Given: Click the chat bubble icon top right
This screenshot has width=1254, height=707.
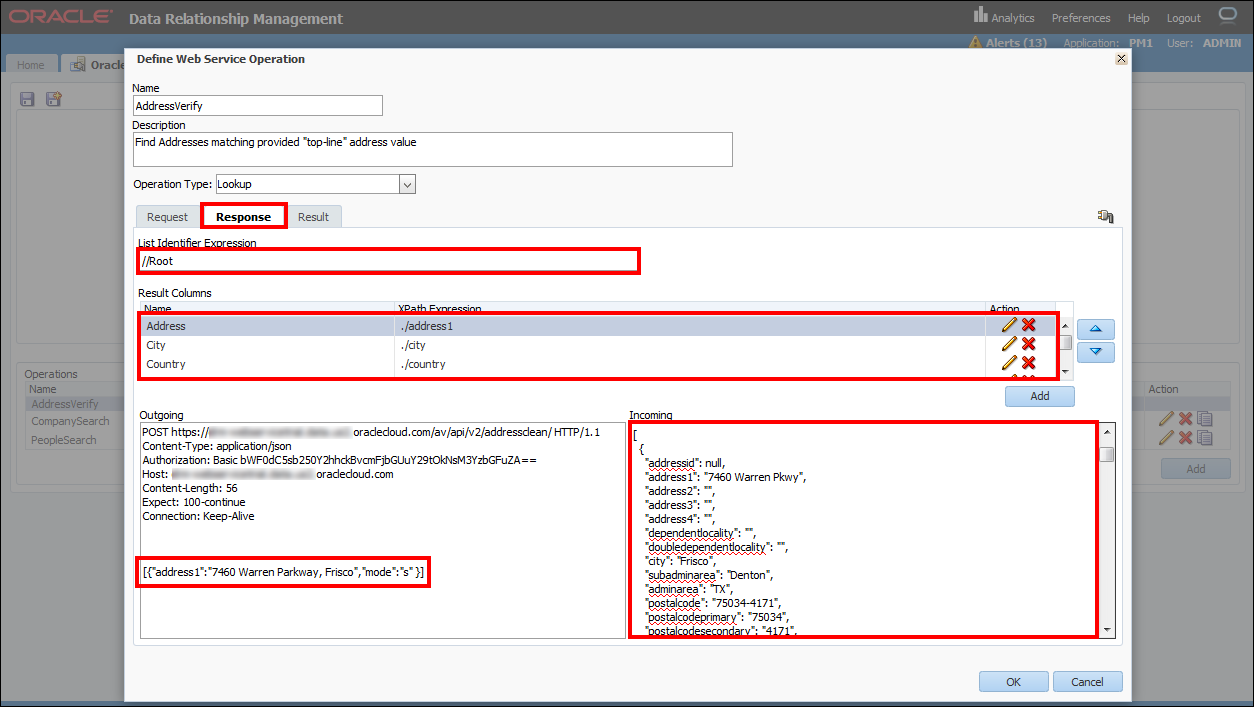Looking at the screenshot, I should (1228, 16).
